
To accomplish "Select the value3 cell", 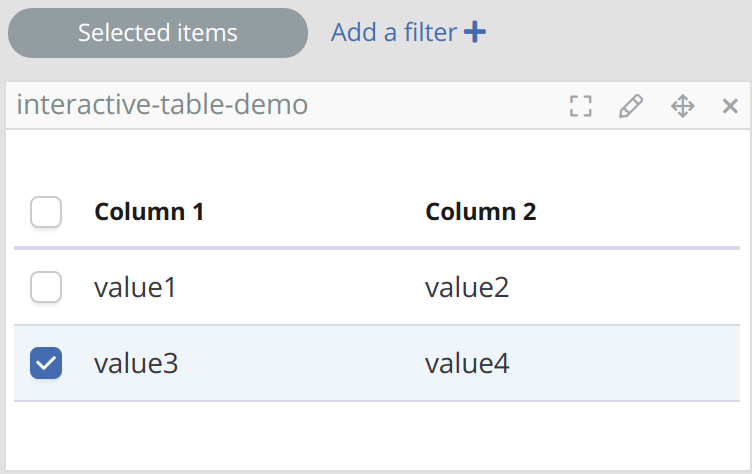I will tap(136, 363).
